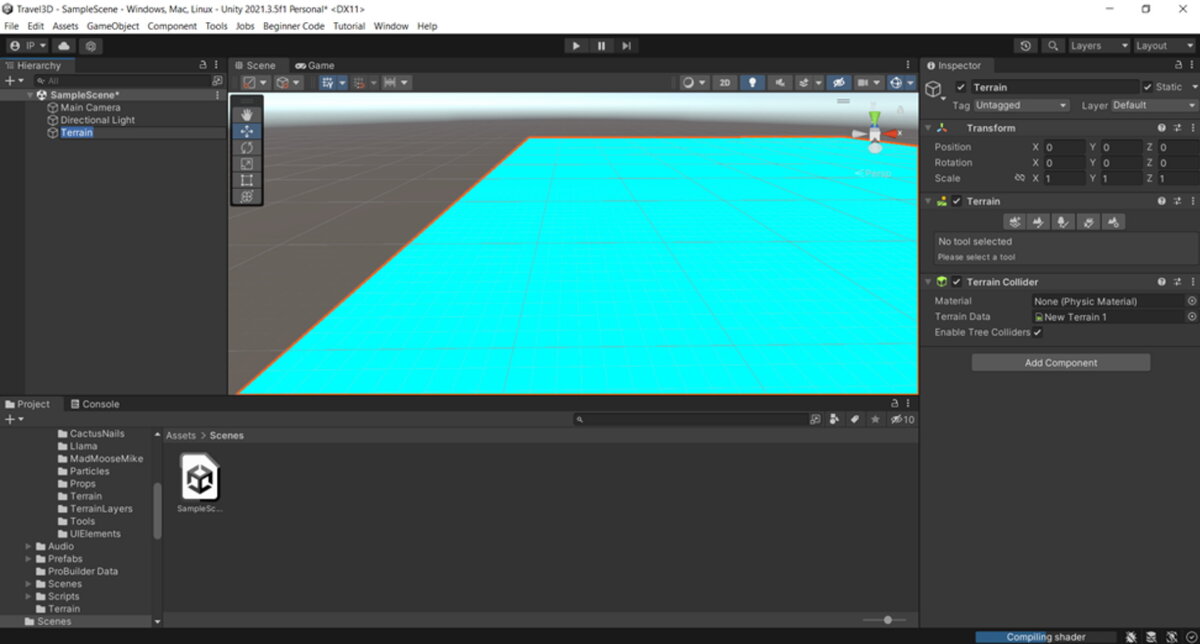Click the Raise or Lower Terrain tool icon

pyautogui.click(x=1015, y=222)
